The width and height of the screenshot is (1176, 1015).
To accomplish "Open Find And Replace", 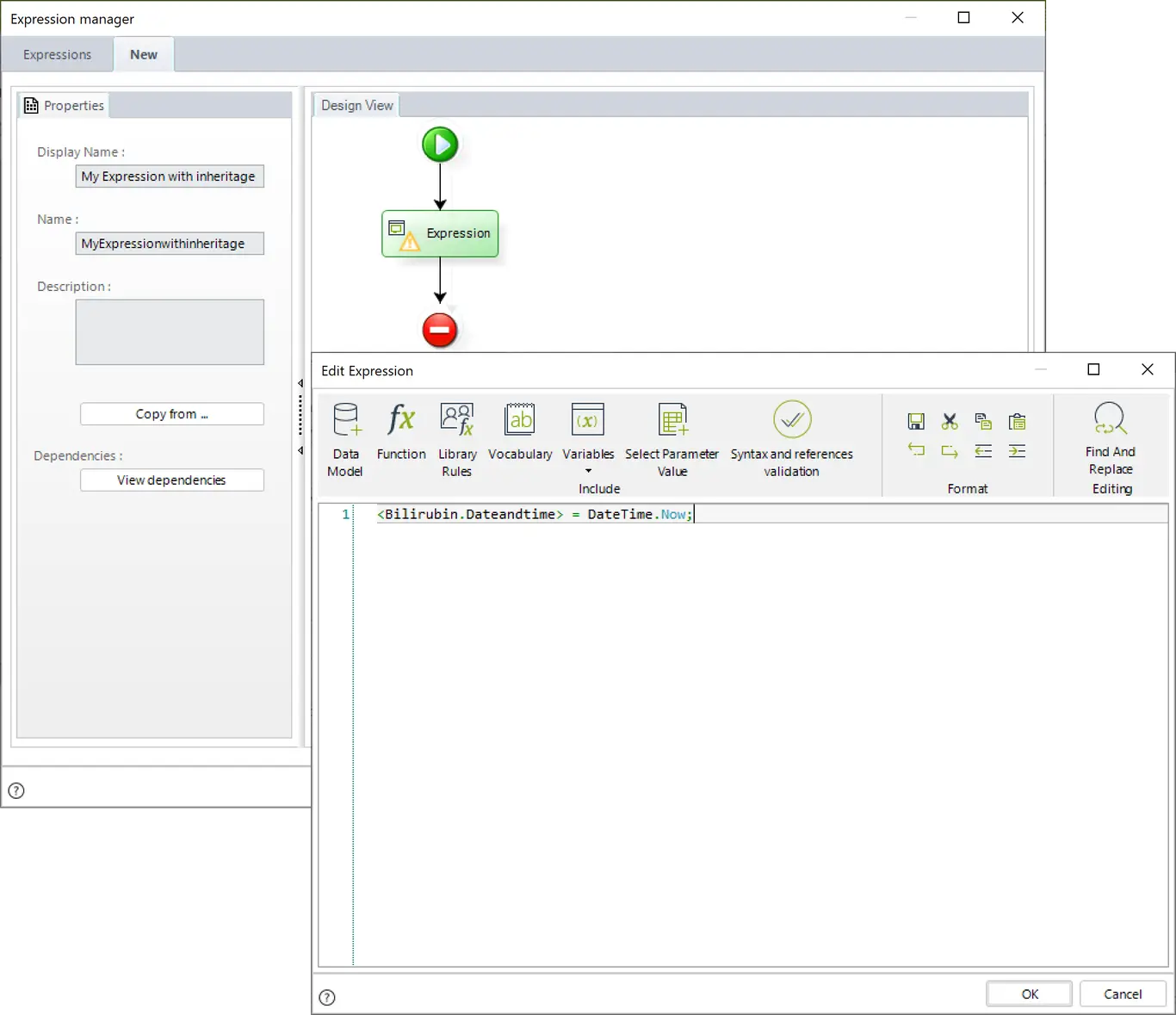I will tap(1111, 438).
